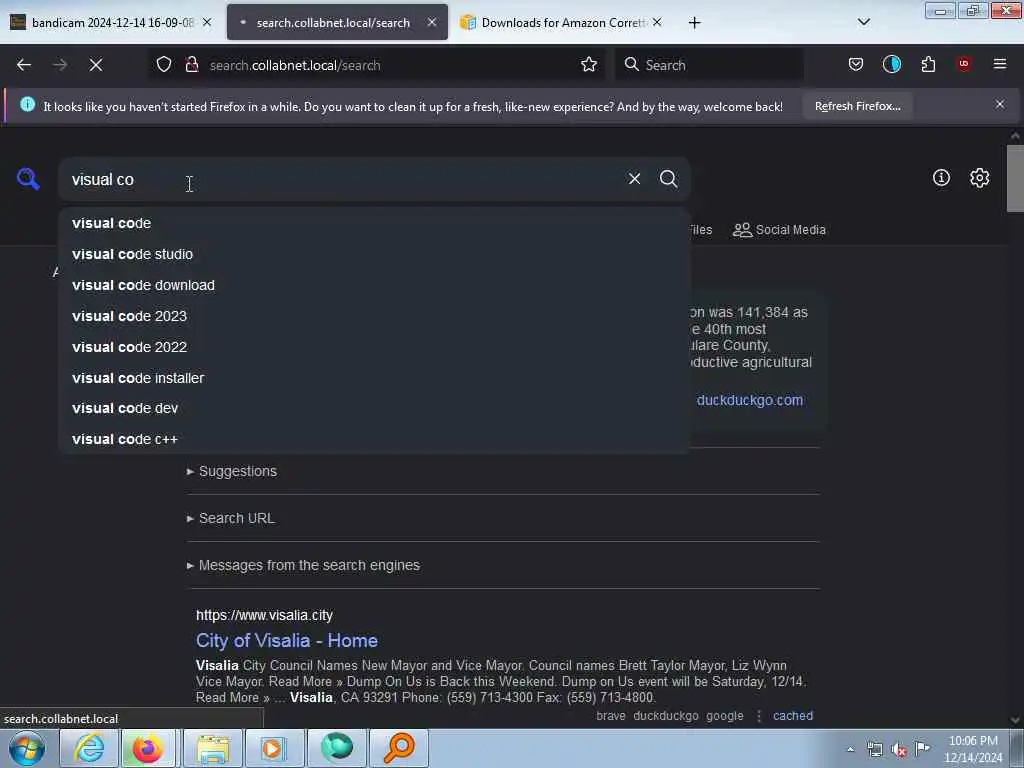Open the Firefox hamburger menu
The image size is (1024, 768).
1000,64
